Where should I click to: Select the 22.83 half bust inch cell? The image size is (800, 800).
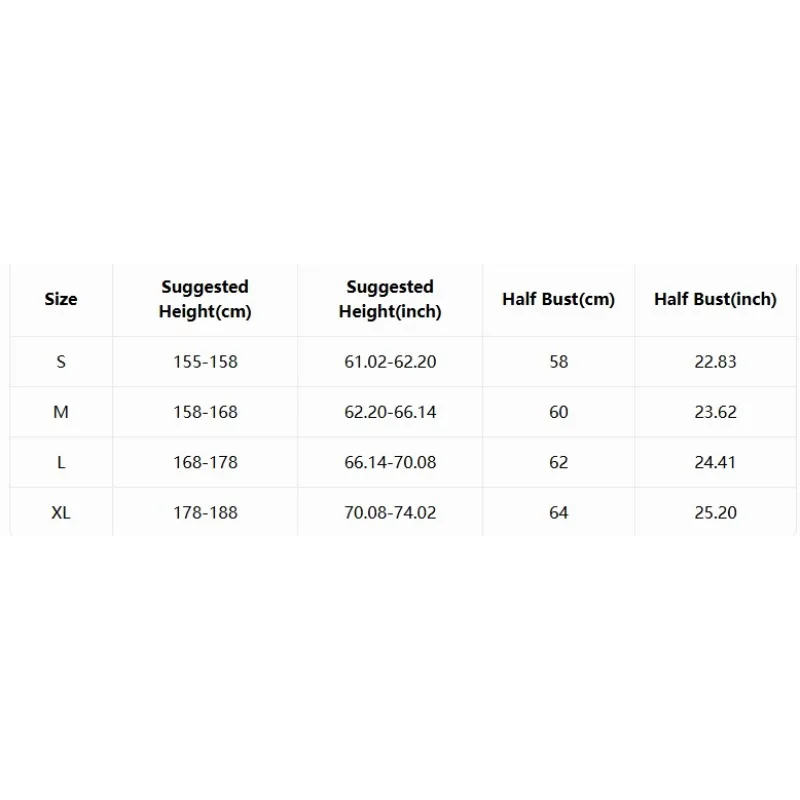click(715, 362)
